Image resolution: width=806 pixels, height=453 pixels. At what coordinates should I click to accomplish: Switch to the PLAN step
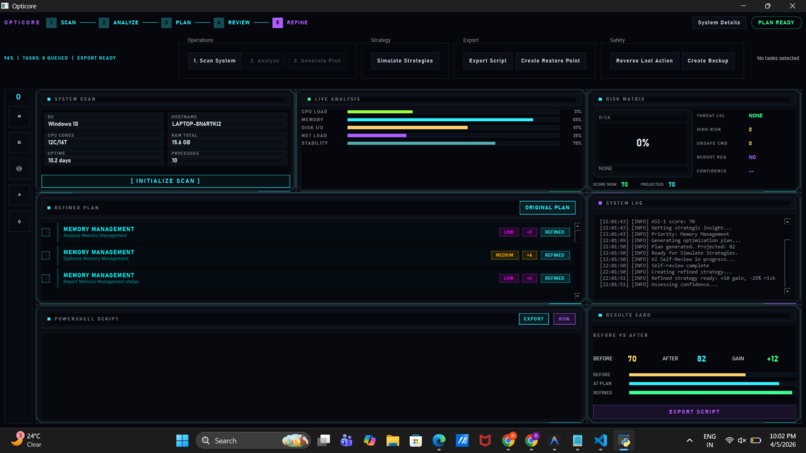[183, 23]
